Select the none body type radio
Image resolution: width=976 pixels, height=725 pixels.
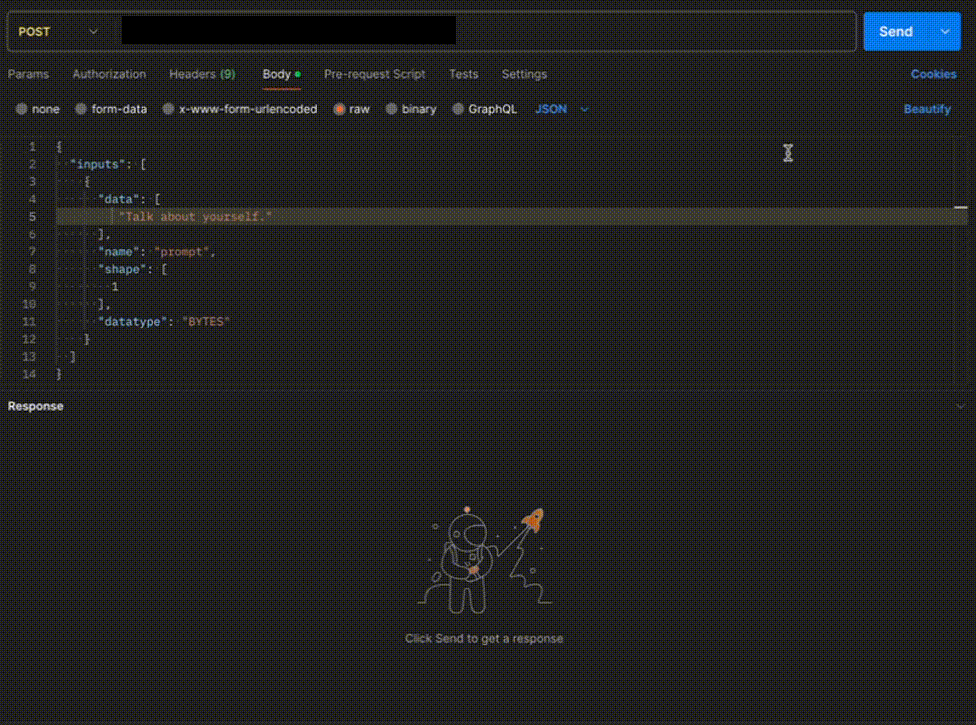point(22,109)
